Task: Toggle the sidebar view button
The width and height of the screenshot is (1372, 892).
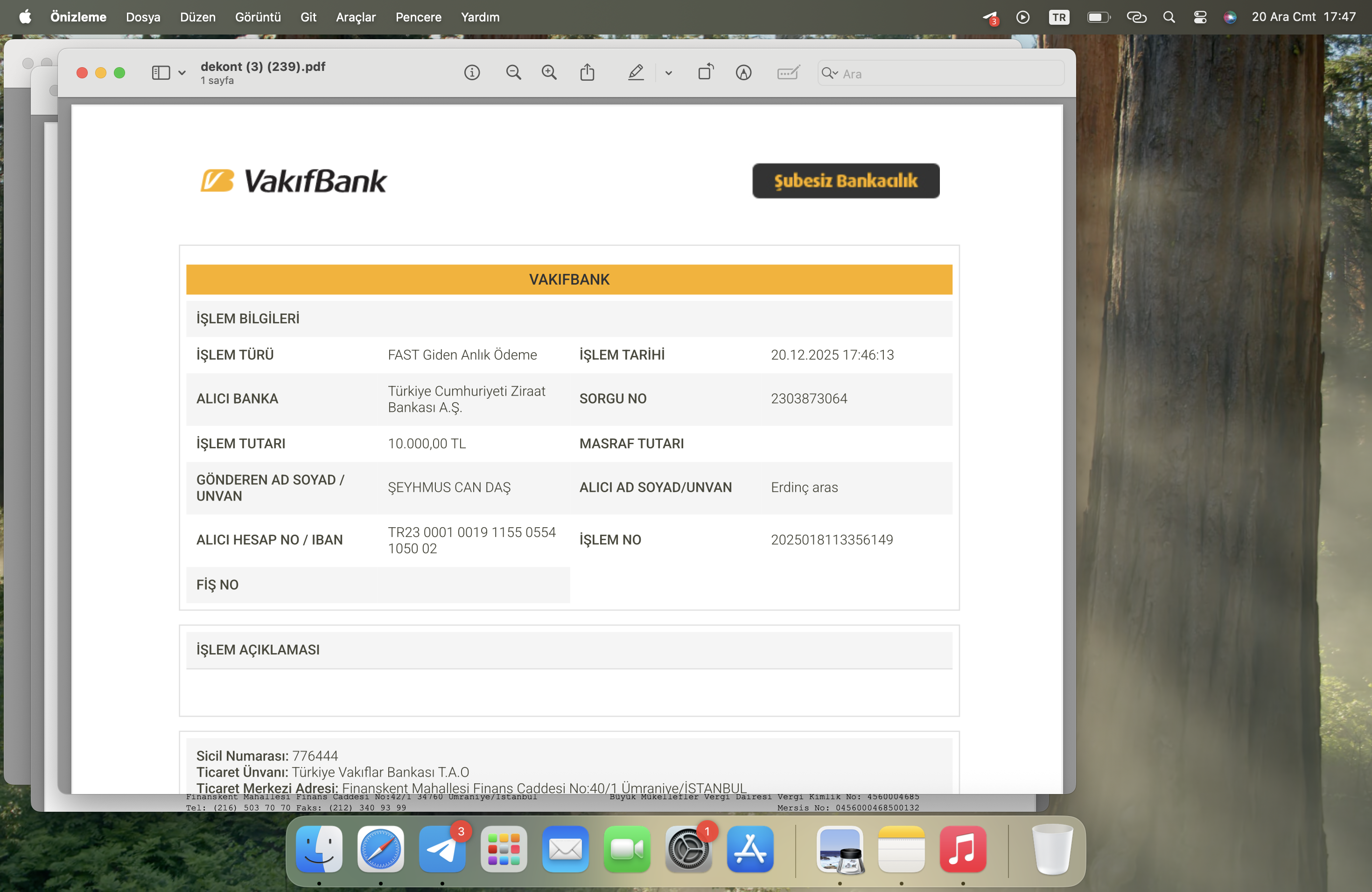Action: tap(161, 73)
